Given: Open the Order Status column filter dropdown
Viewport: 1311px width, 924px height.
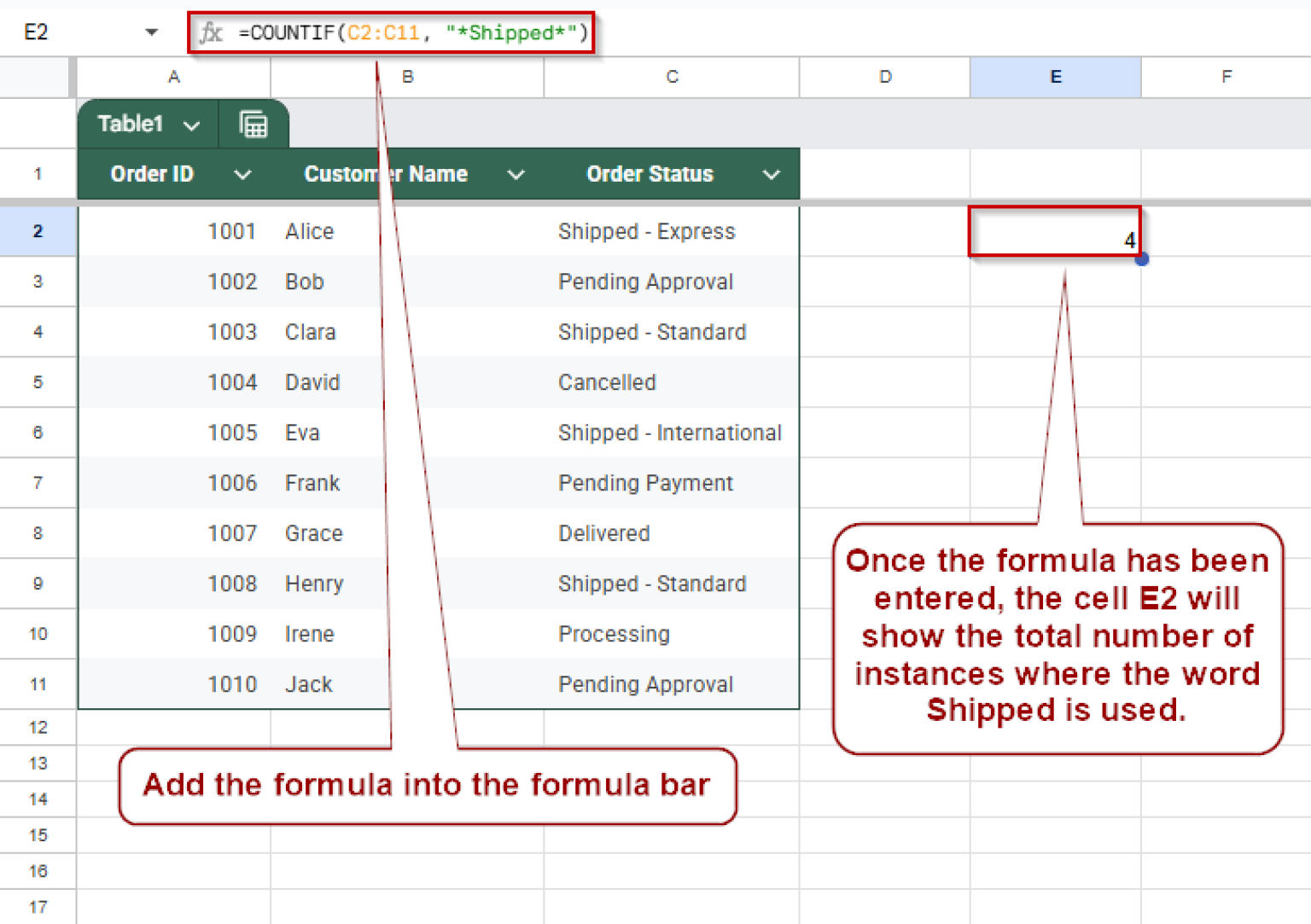Looking at the screenshot, I should pyautogui.click(x=772, y=174).
